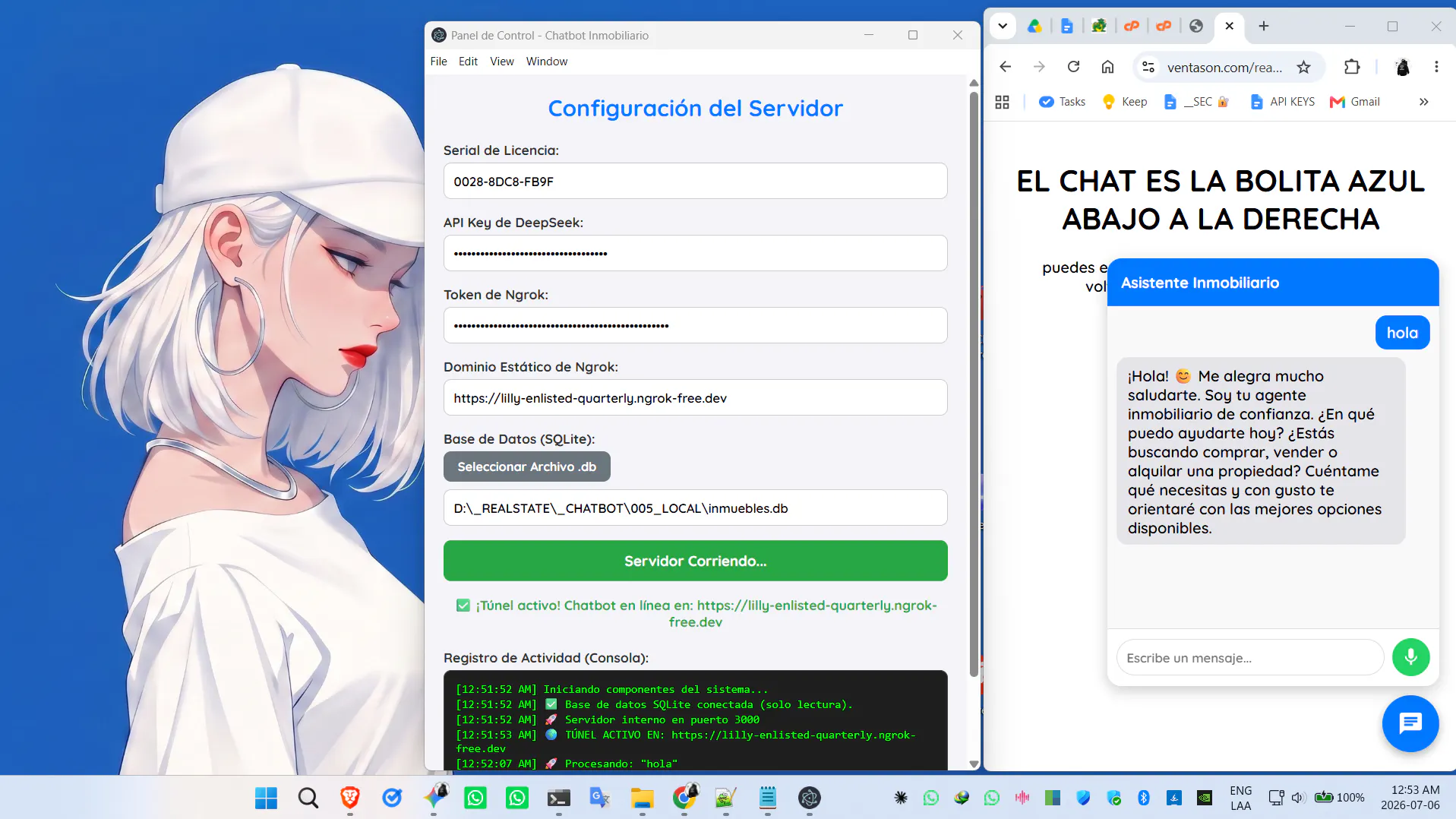The image size is (1456, 819).
Task: Click the Escribe un mensaje chat input
Action: click(1250, 657)
